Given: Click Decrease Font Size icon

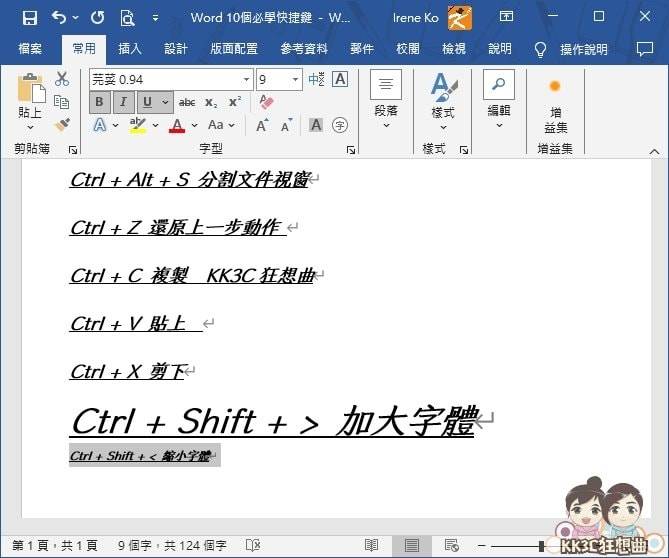Looking at the screenshot, I should pos(286,125).
